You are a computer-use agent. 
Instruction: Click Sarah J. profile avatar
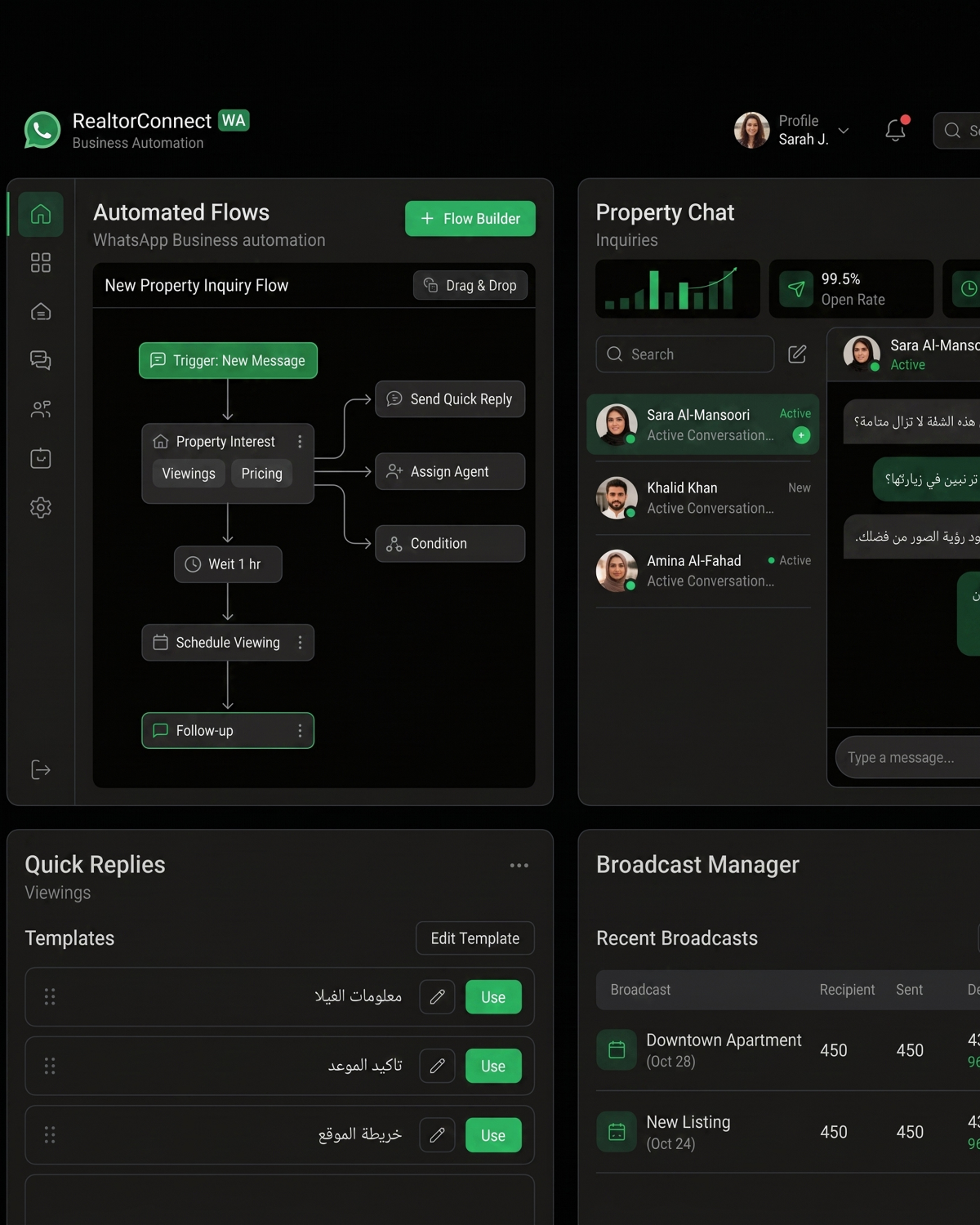(x=751, y=130)
